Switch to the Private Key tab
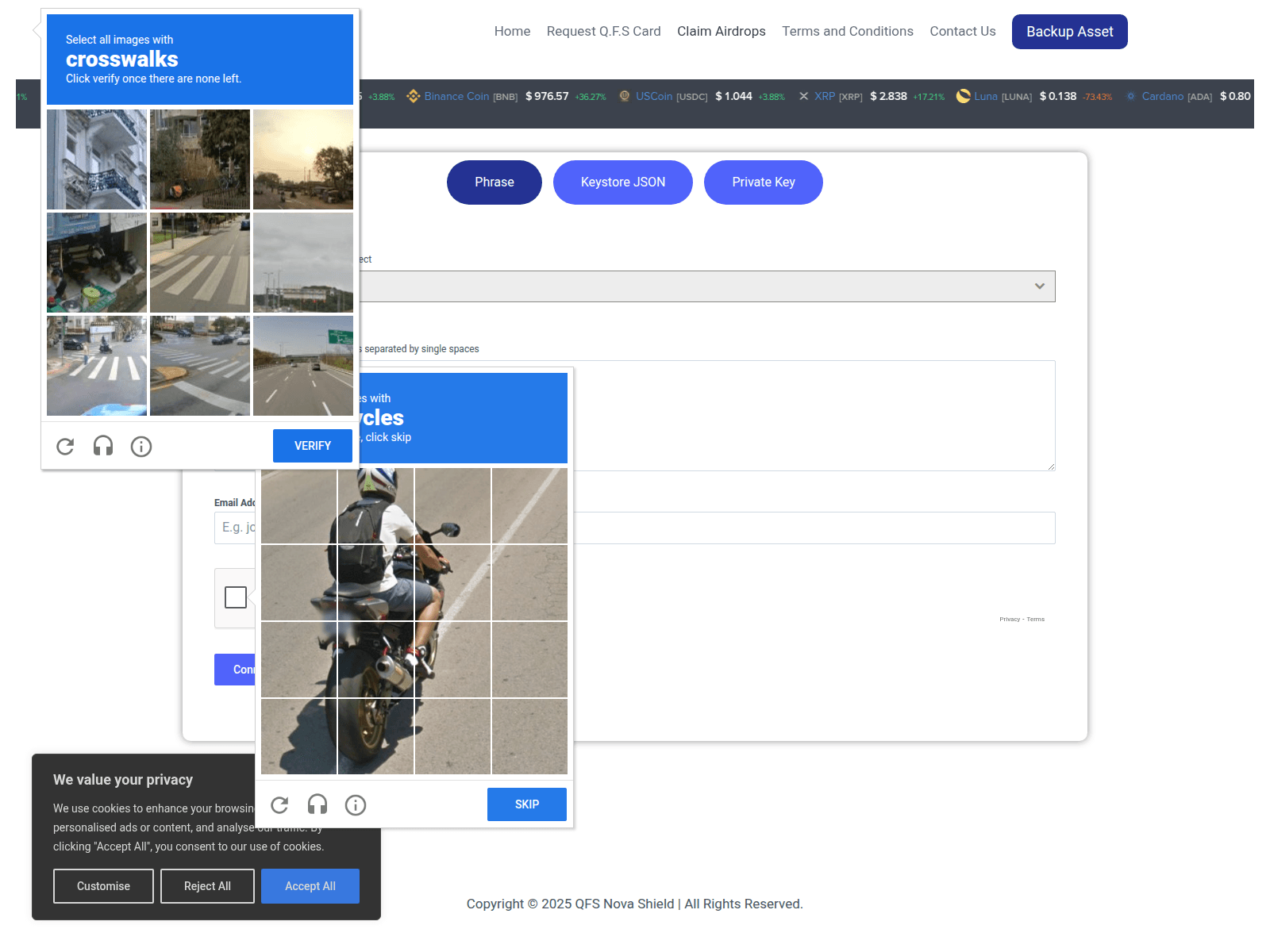This screenshot has width=1270, height=952. [x=764, y=182]
